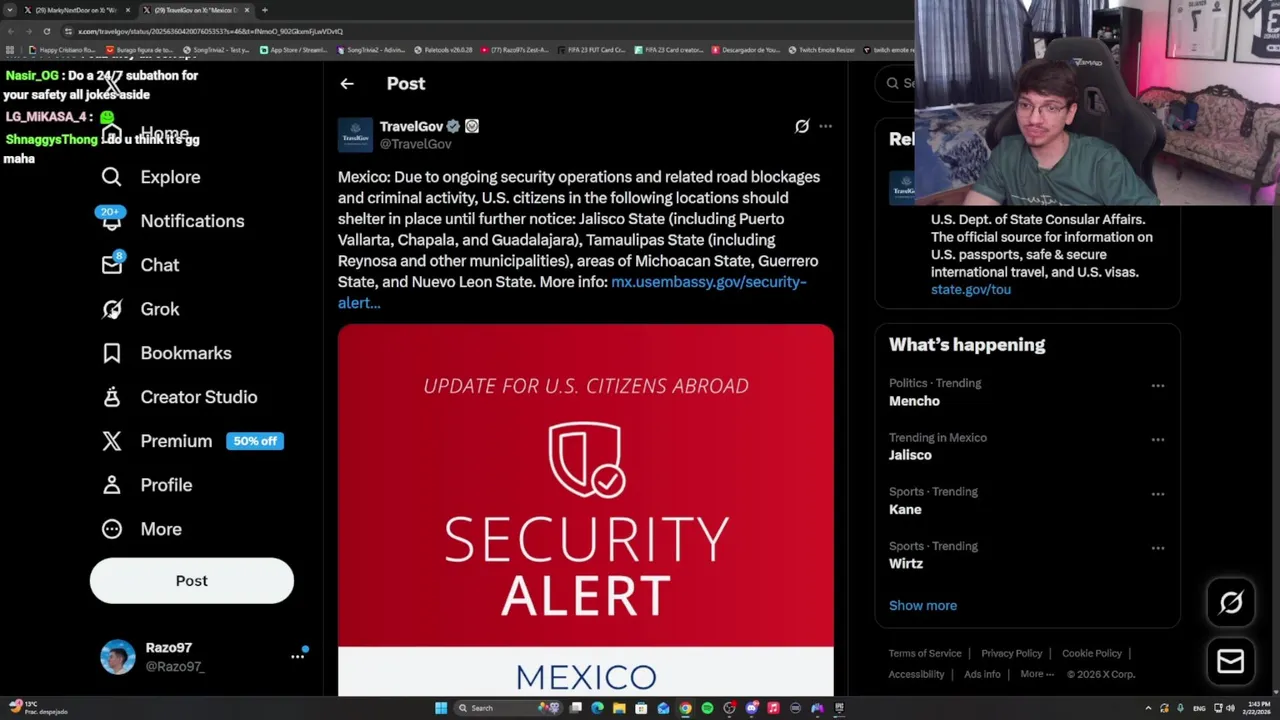Open Cookie Policy footer link
Image resolution: width=1280 pixels, height=720 pixels.
(1091, 654)
